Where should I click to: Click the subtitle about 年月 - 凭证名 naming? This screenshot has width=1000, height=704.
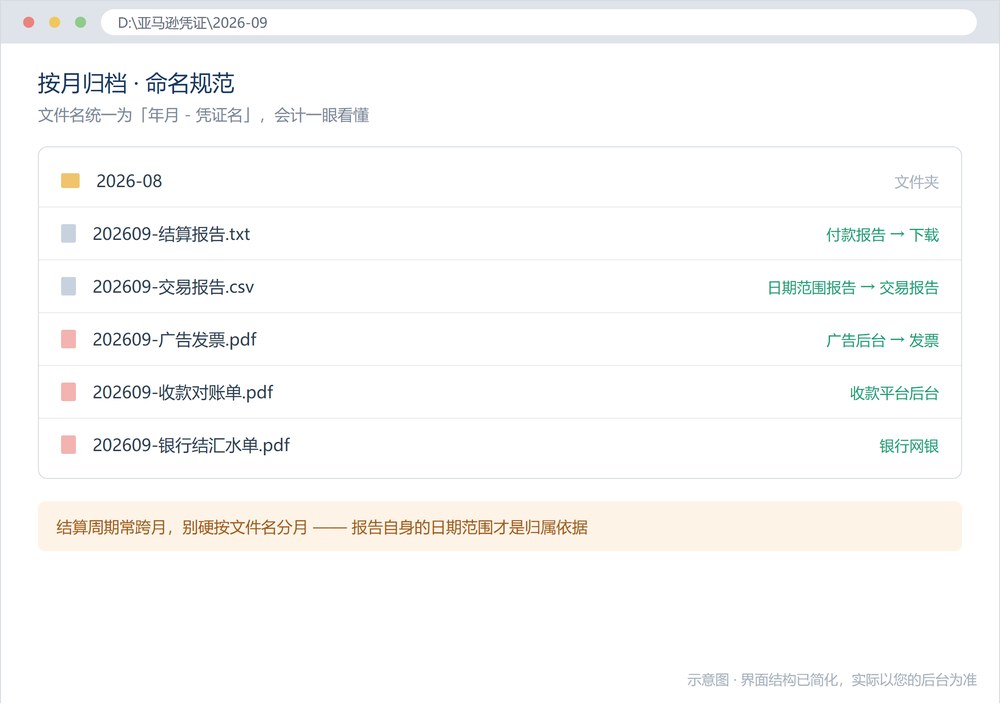coord(203,115)
